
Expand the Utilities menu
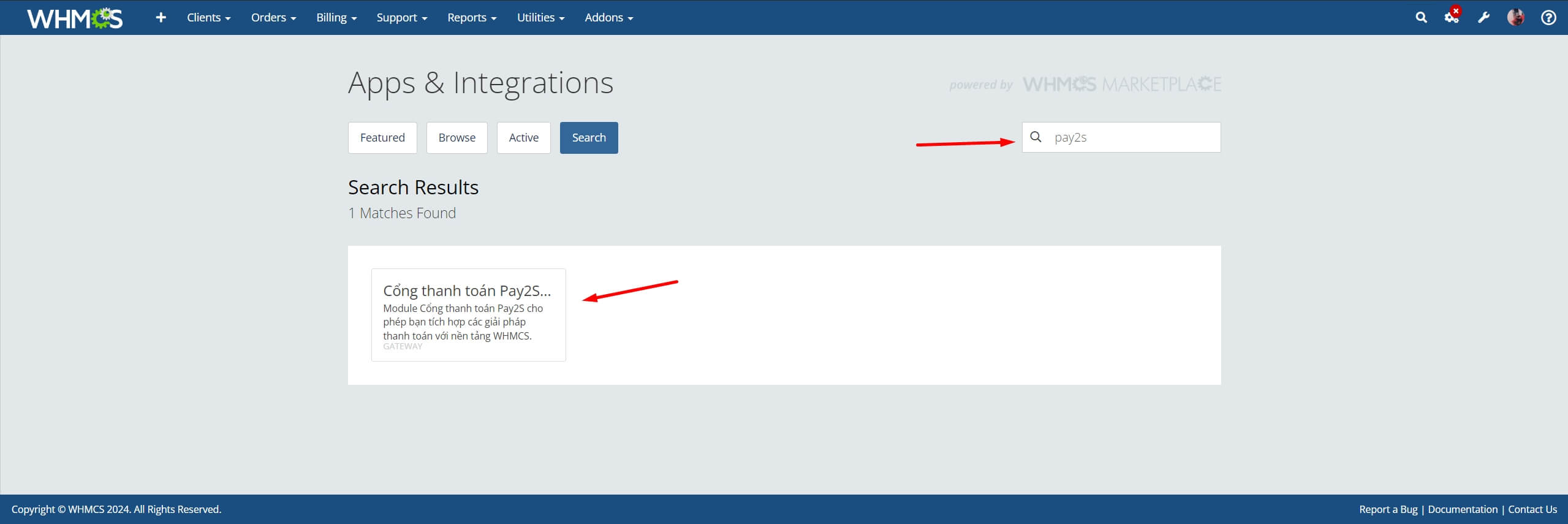[540, 18]
